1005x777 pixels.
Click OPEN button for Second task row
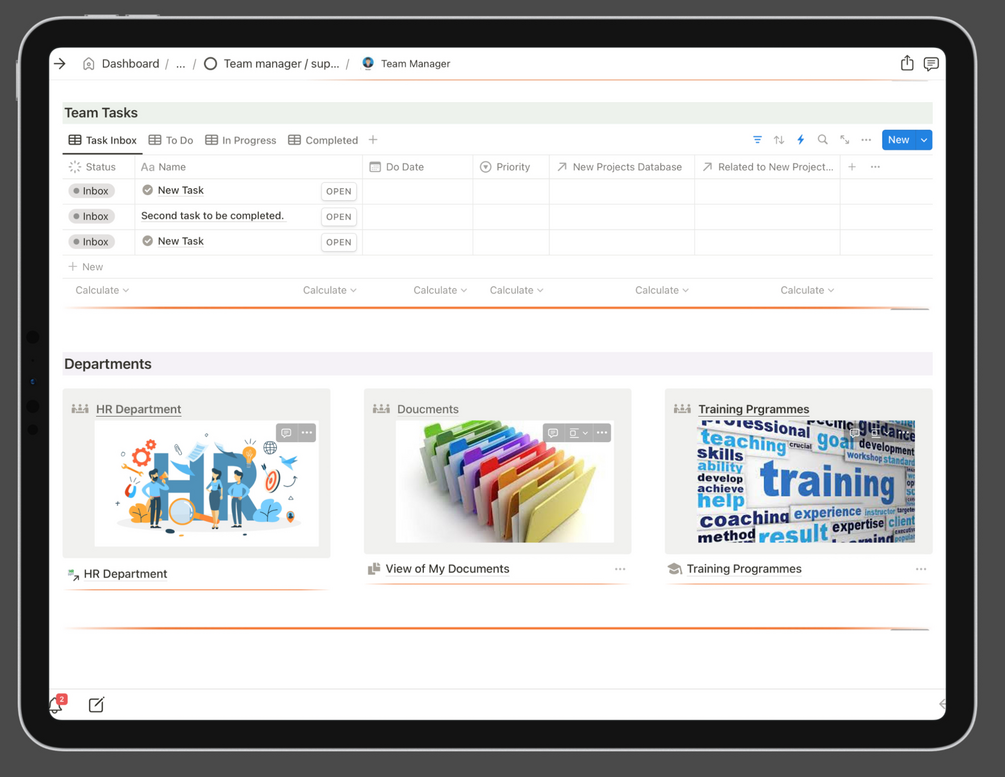338,217
